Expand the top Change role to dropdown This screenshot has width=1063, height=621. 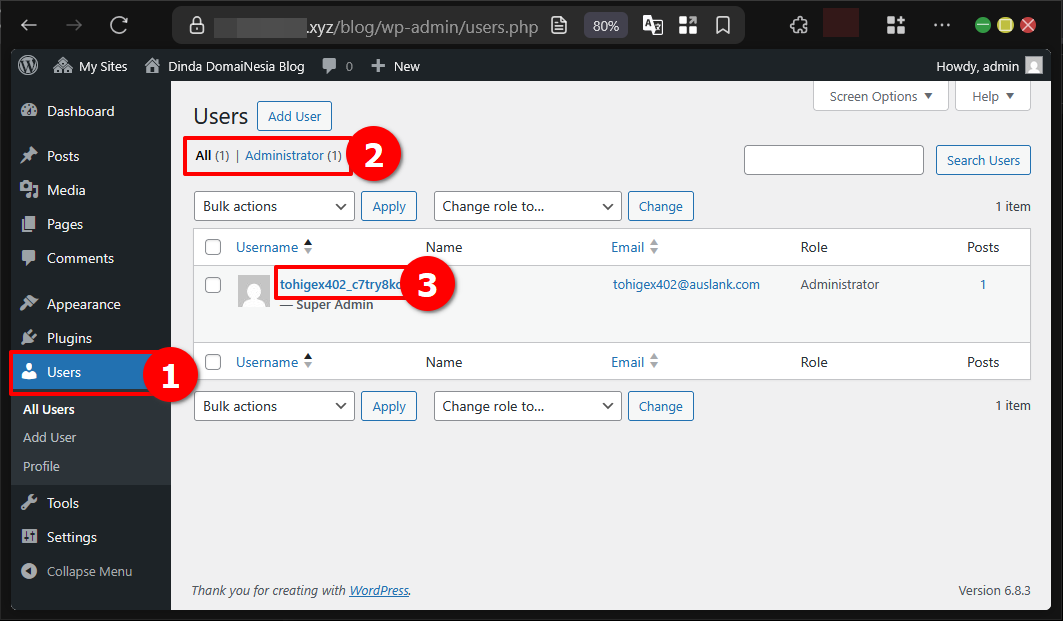[527, 206]
